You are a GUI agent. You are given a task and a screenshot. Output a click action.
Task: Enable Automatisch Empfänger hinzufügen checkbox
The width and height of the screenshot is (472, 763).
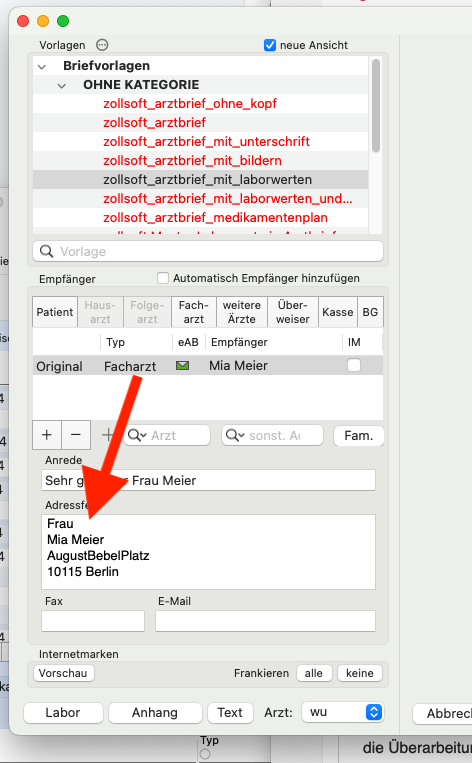pyautogui.click(x=163, y=278)
